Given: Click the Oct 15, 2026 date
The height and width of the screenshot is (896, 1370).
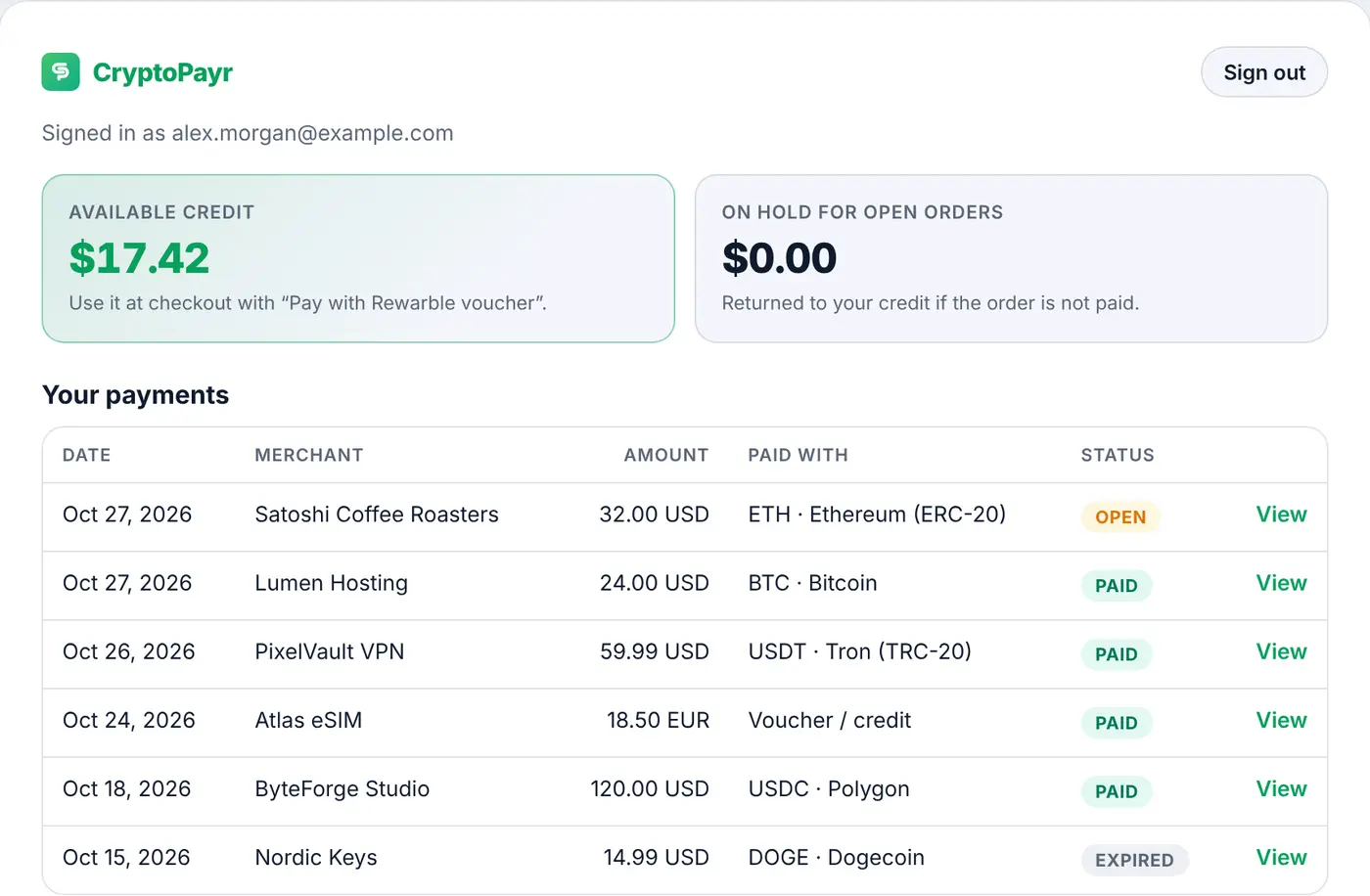Looking at the screenshot, I should tap(126, 857).
